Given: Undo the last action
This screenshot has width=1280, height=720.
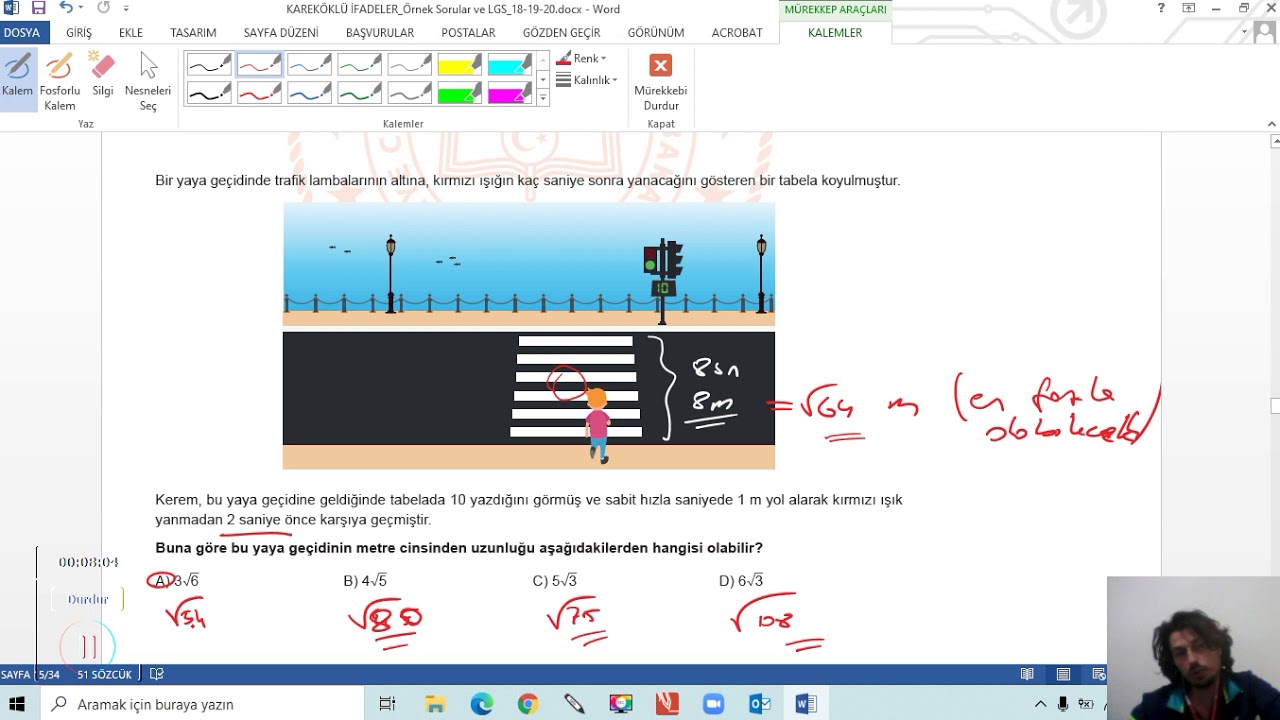Looking at the screenshot, I should pyautogui.click(x=65, y=8).
